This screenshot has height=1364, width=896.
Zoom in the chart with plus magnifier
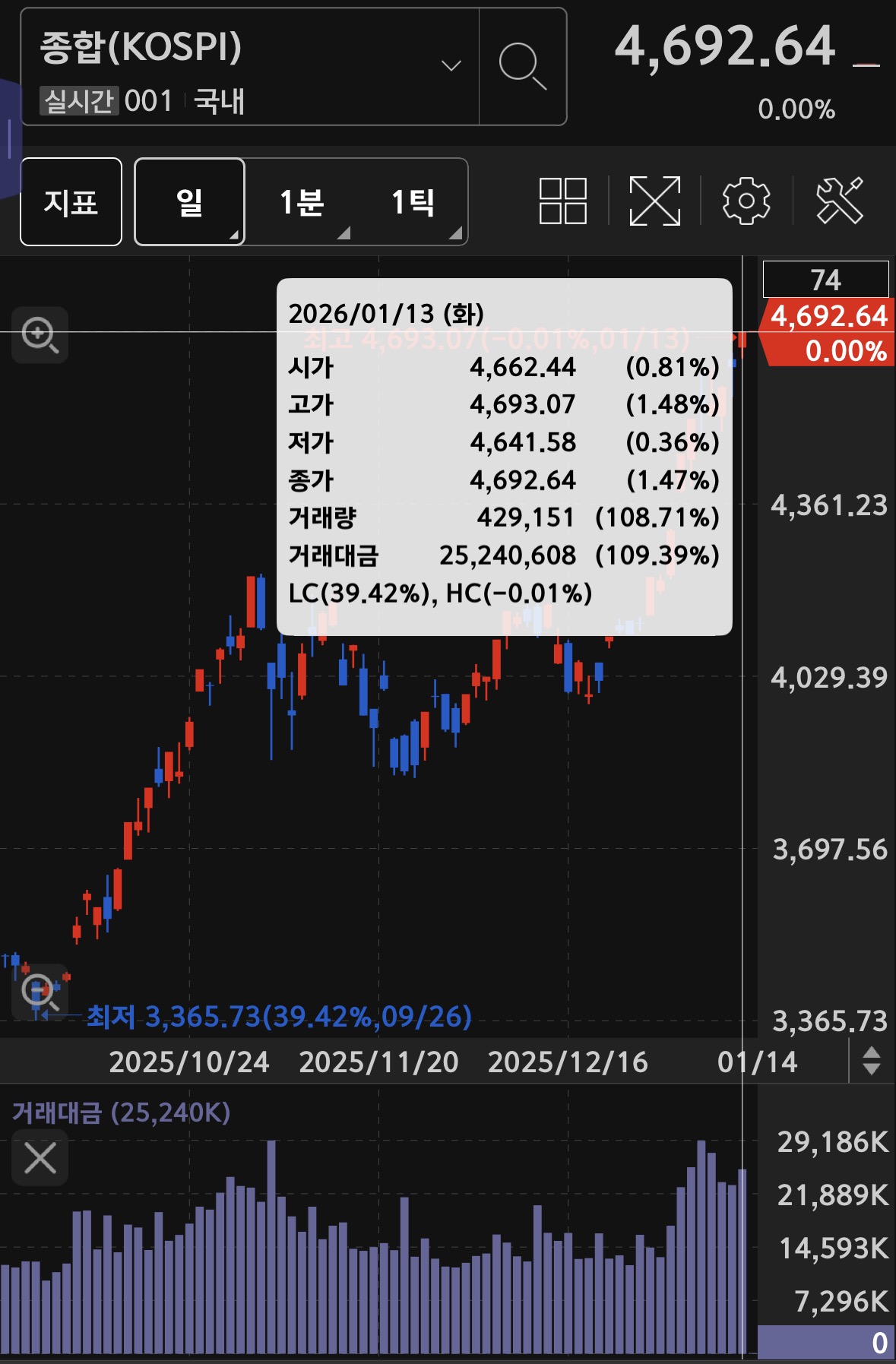point(40,335)
